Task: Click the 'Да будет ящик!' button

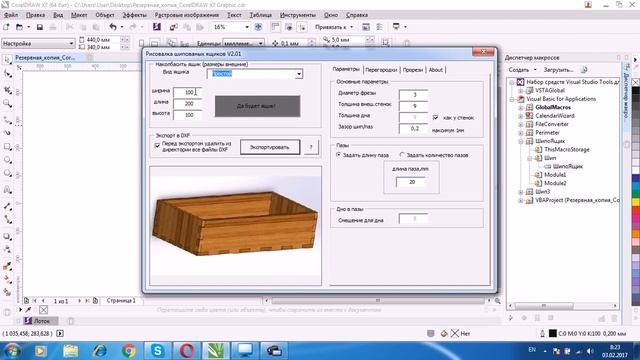Action: 258,106
